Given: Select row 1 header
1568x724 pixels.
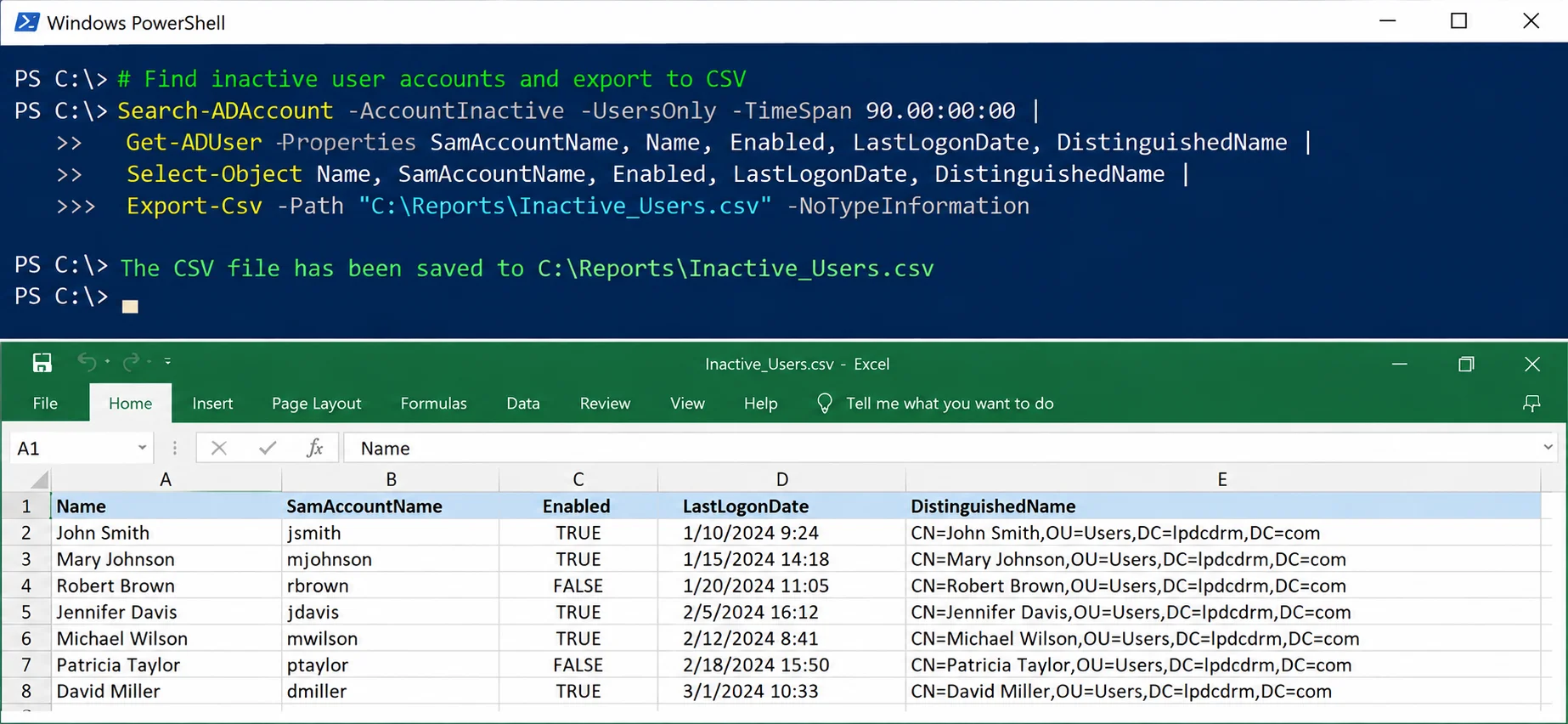Looking at the screenshot, I should [x=25, y=506].
